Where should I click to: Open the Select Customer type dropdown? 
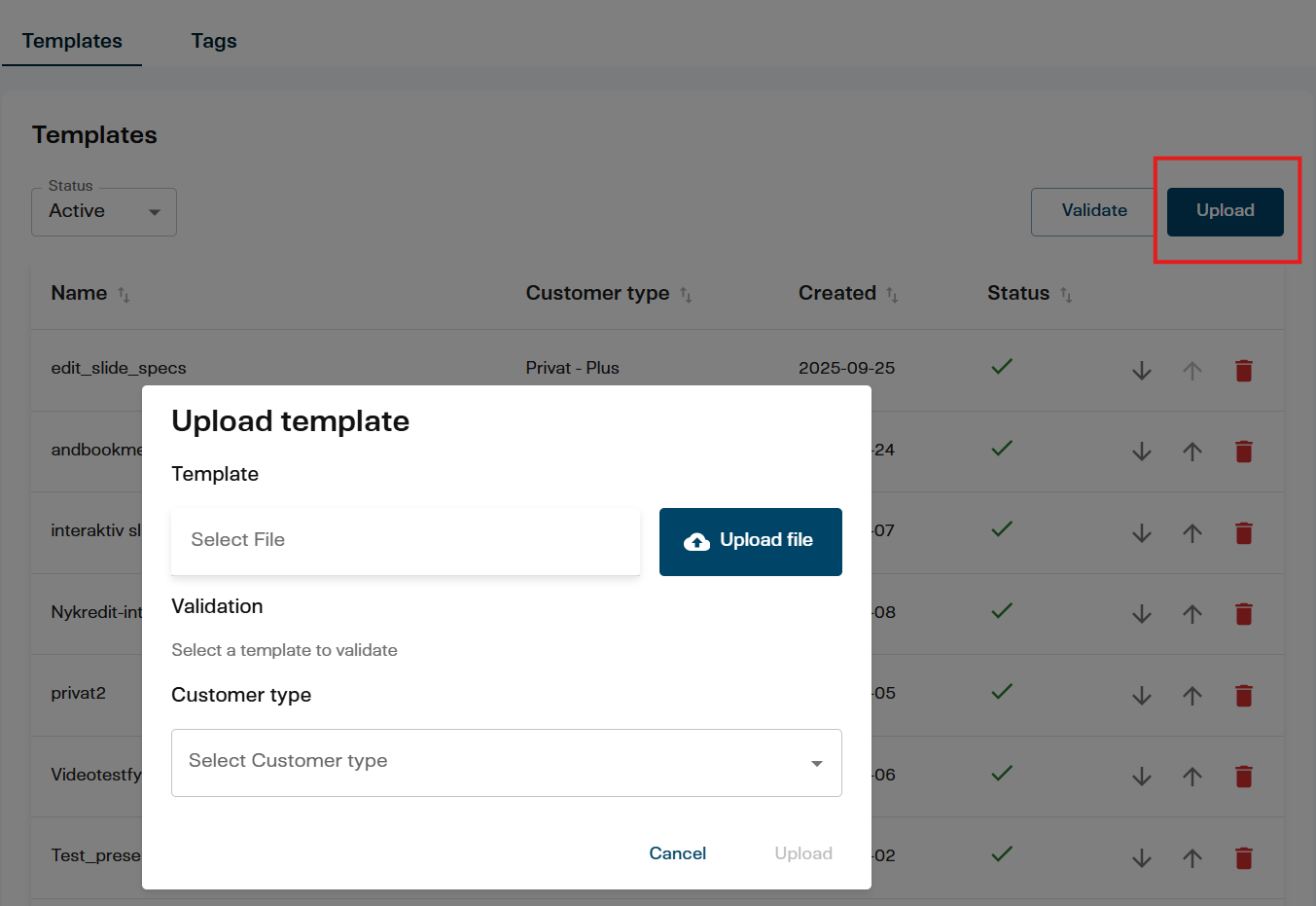[x=506, y=763]
